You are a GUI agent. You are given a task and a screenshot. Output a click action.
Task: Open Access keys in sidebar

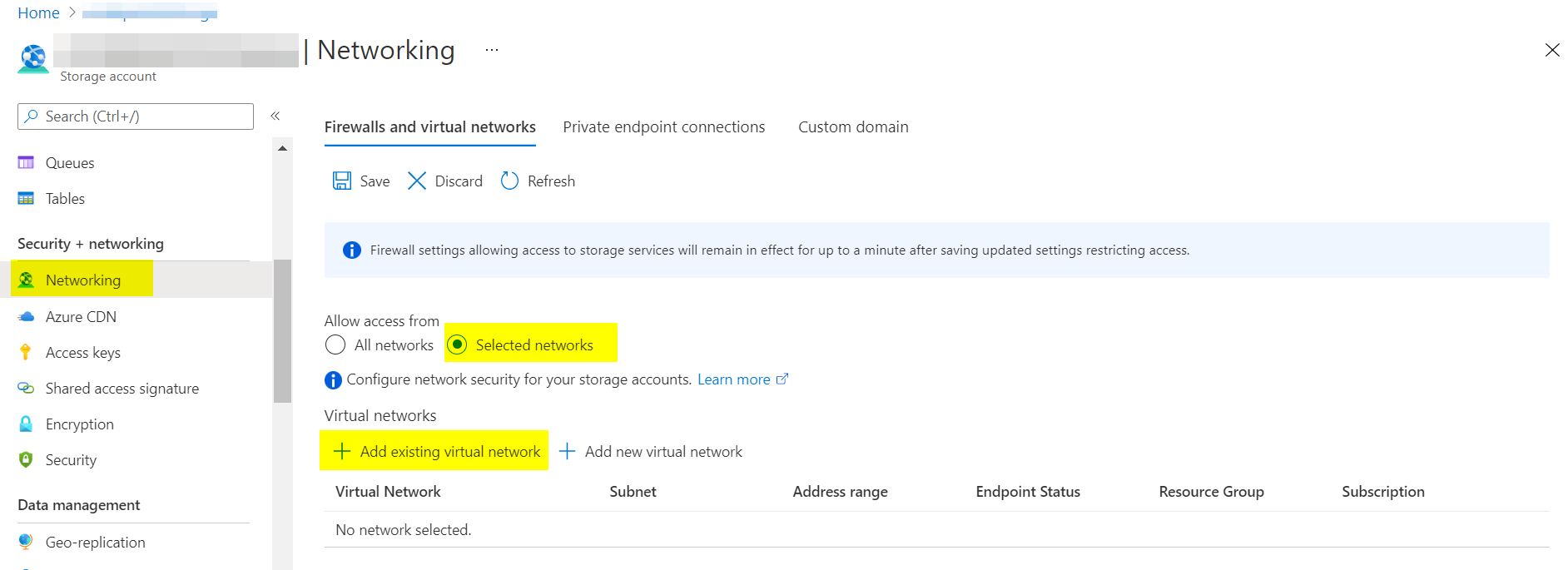click(x=82, y=353)
